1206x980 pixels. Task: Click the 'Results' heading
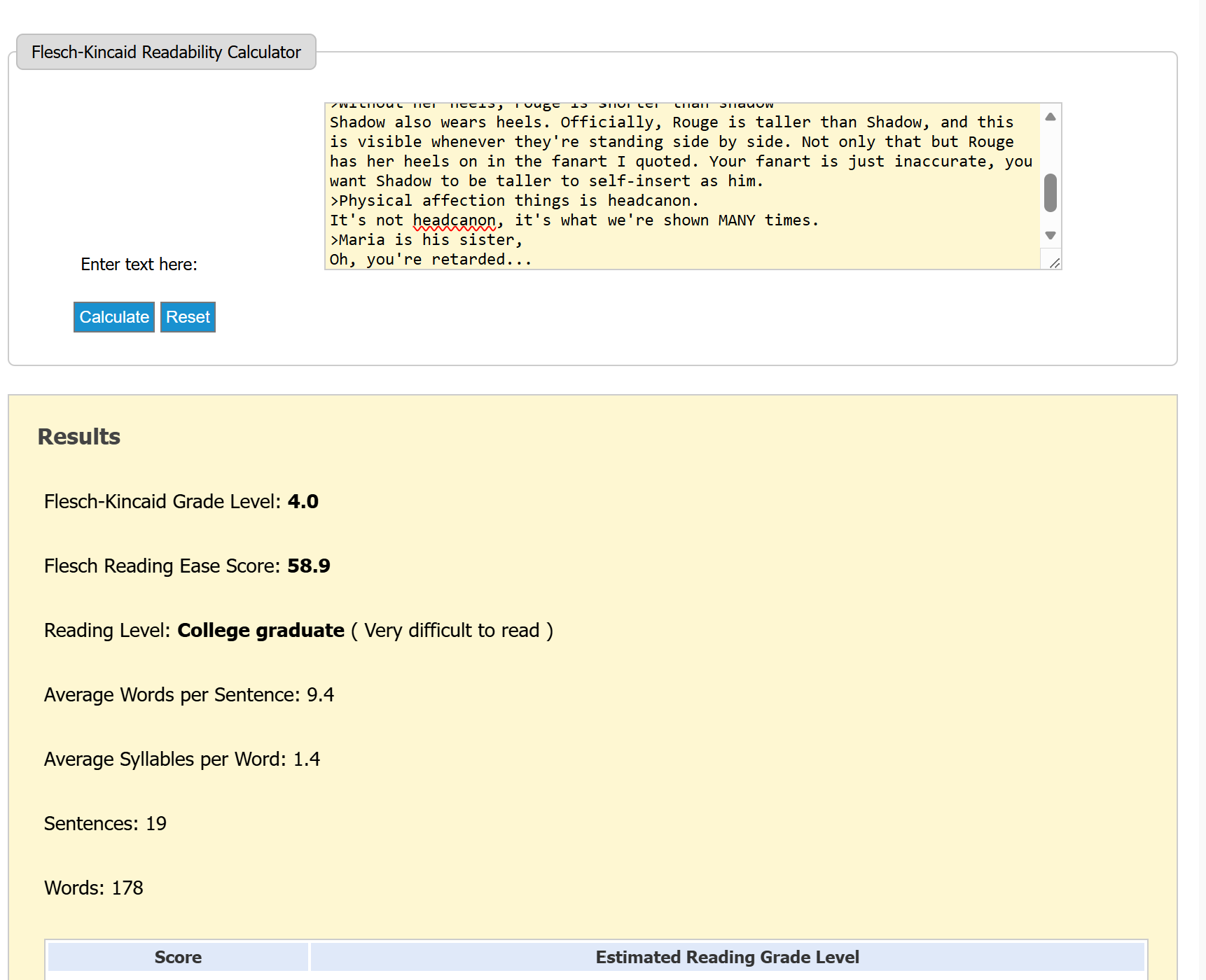pos(79,437)
